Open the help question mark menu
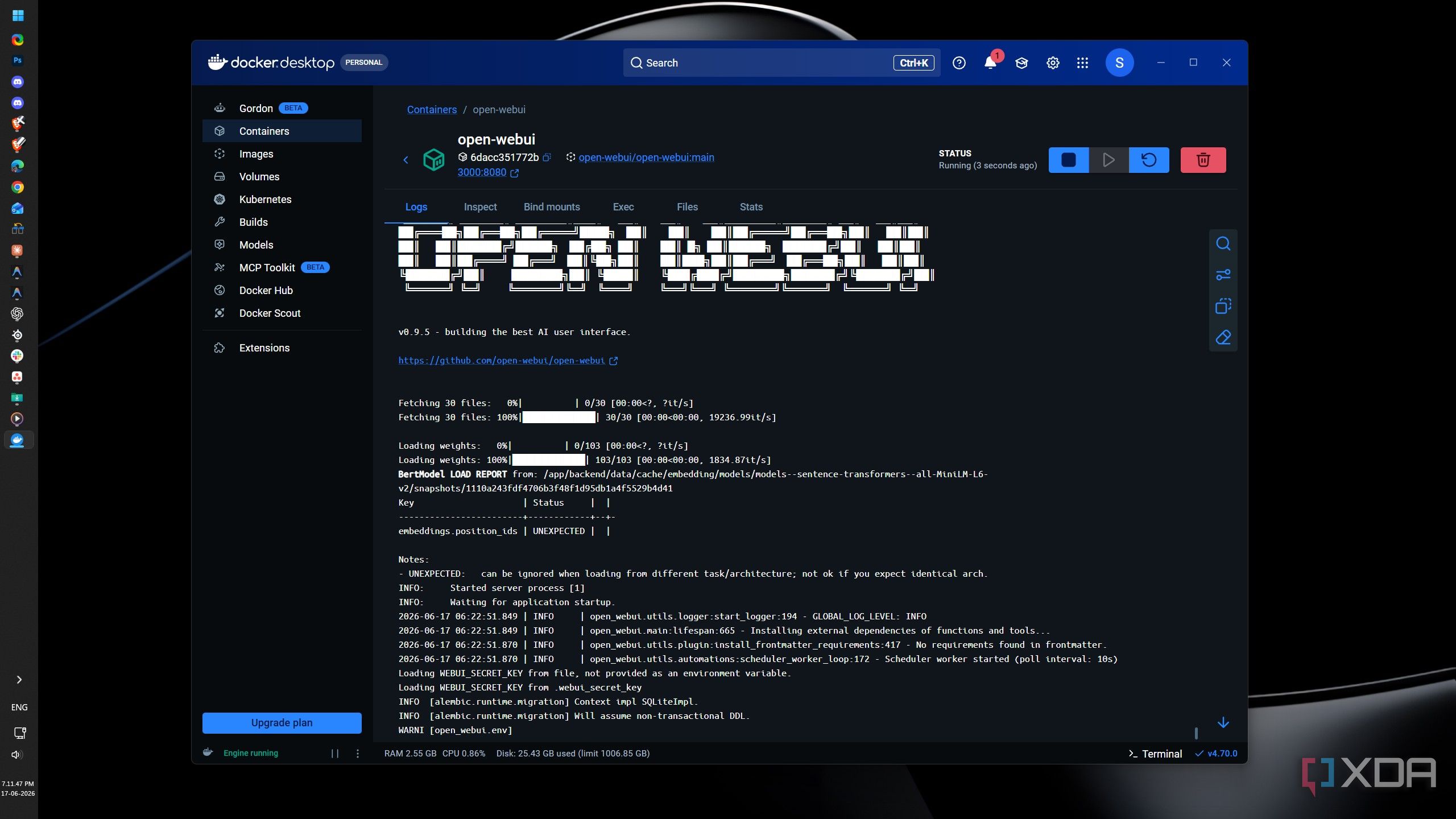Screen dimensions: 1456x819 point(959,63)
